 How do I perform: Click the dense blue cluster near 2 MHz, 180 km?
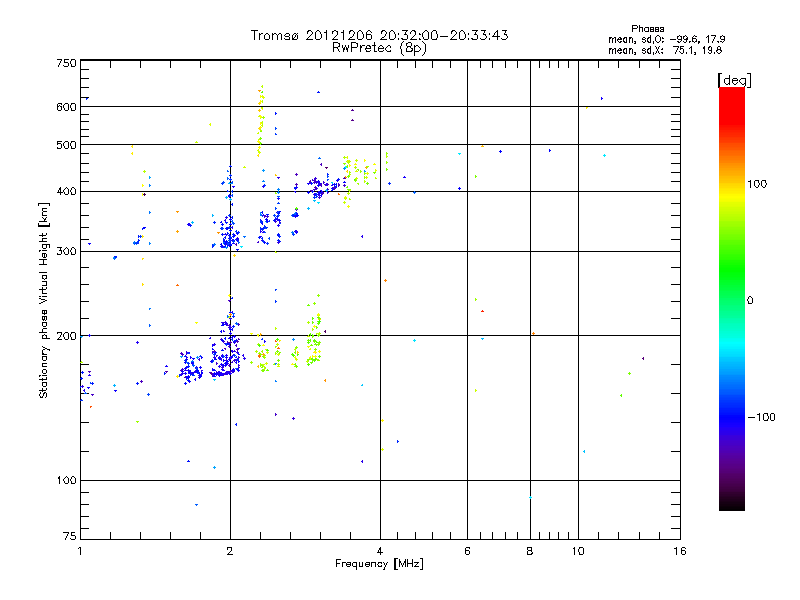pos(226,352)
